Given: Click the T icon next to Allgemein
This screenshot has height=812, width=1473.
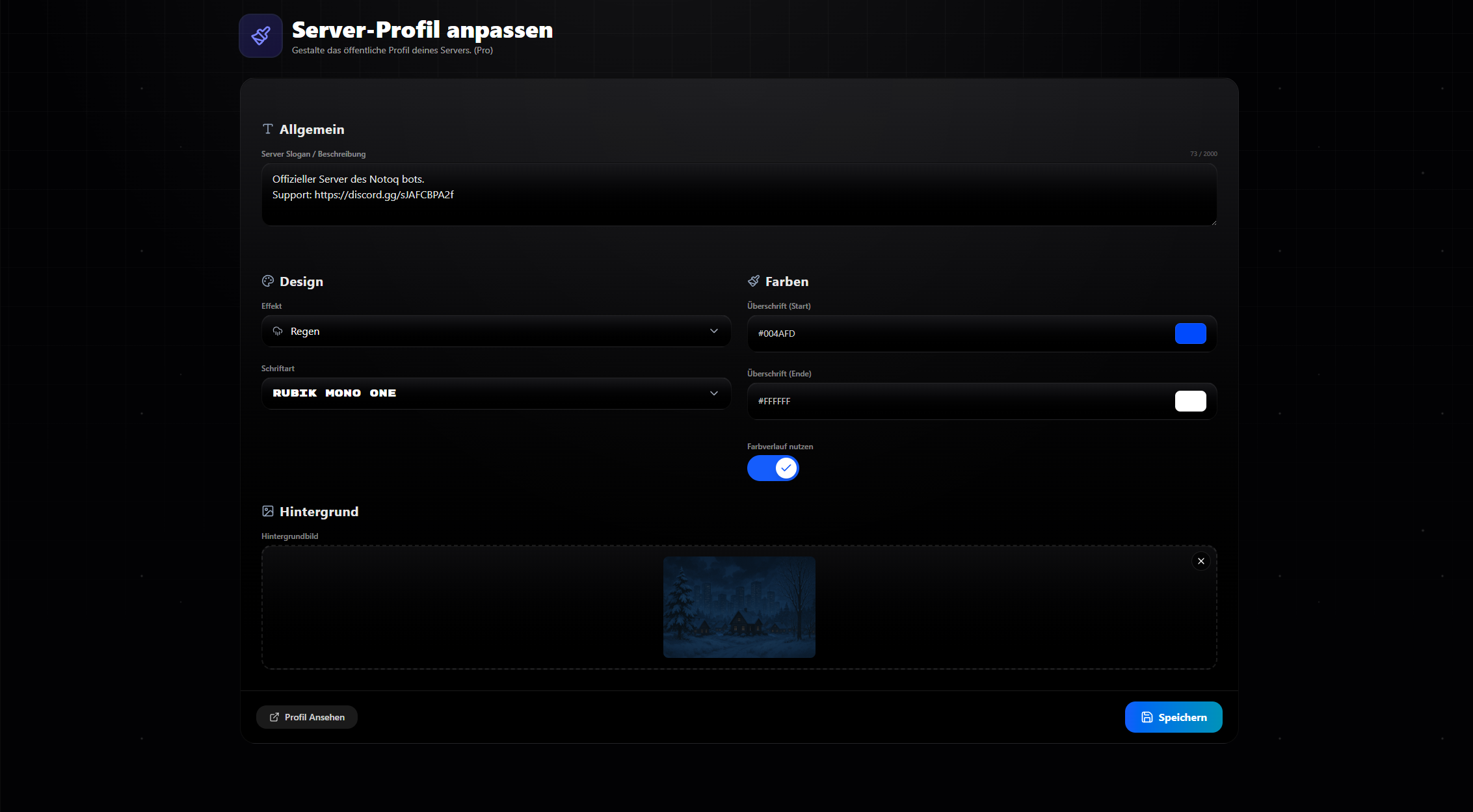Looking at the screenshot, I should click(x=268, y=129).
